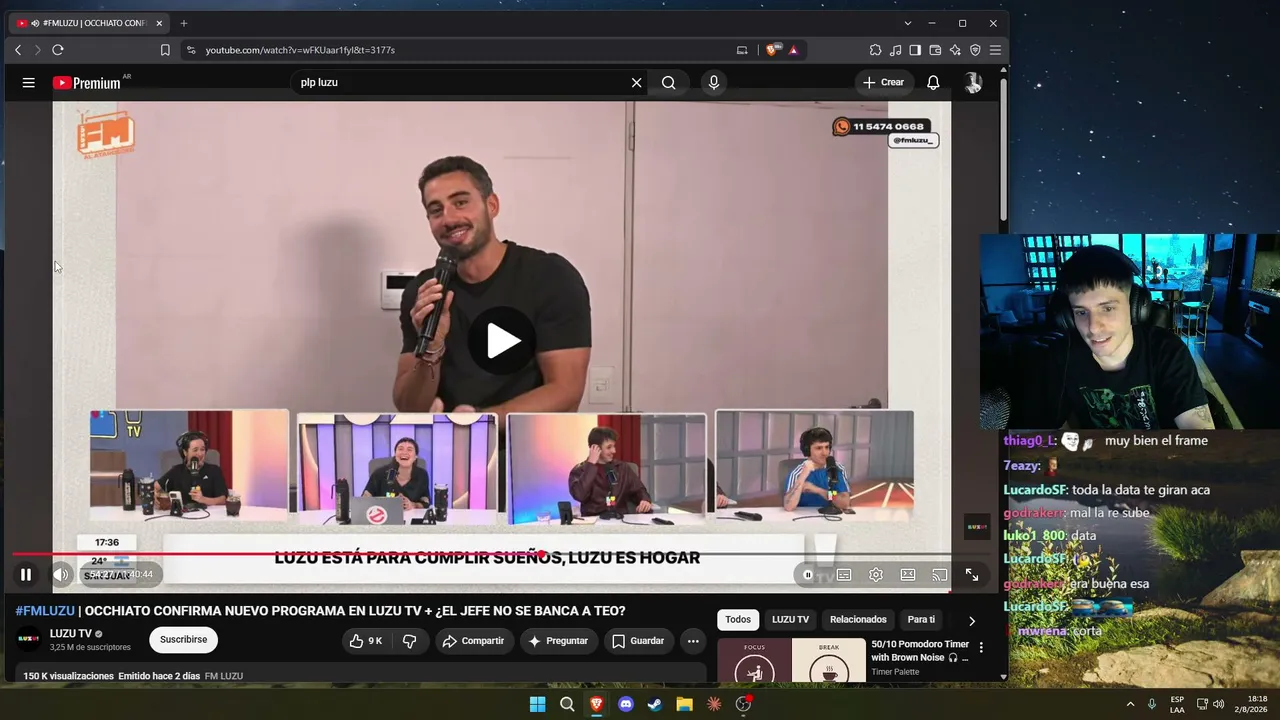
Task: Open a new browser tab
Action: click(183, 23)
